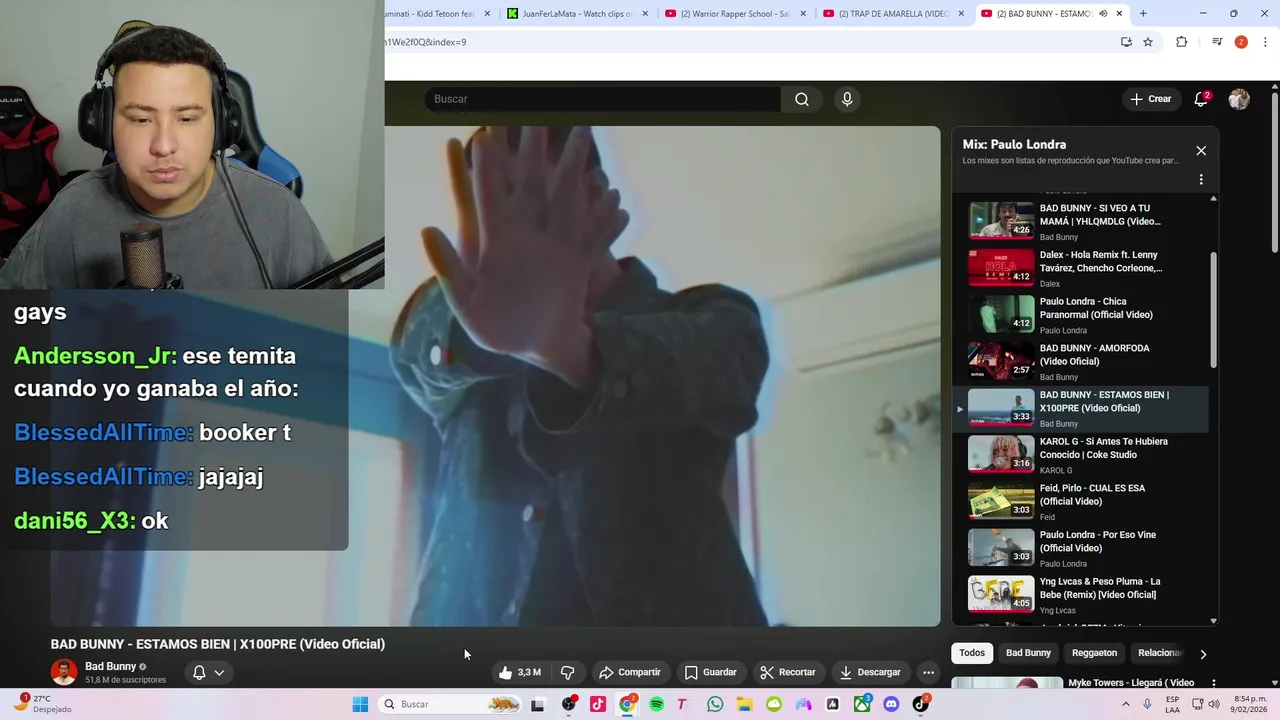Open Spotify from the taskbar
1280x720 pixels.
pos(656,704)
